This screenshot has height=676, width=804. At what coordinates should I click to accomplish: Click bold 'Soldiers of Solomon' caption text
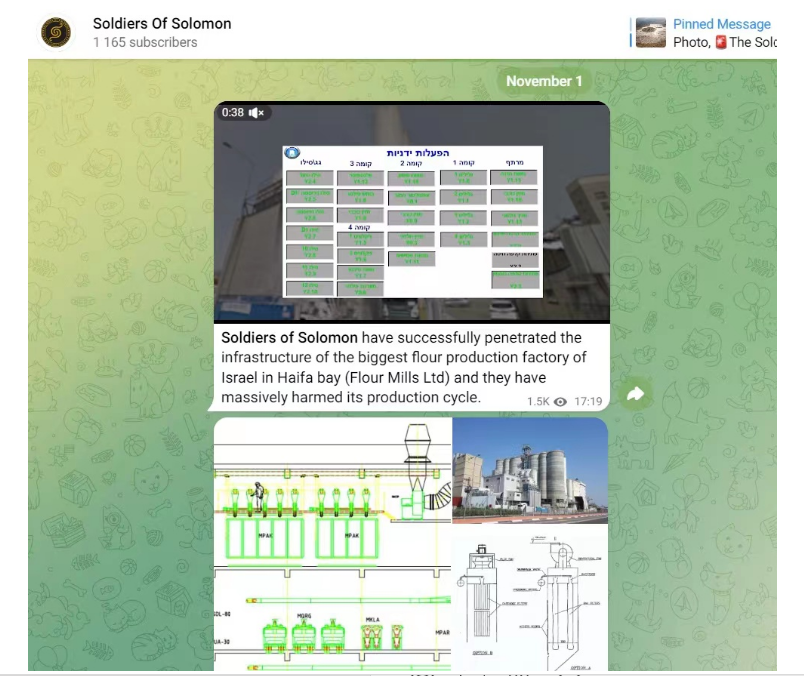pos(289,337)
